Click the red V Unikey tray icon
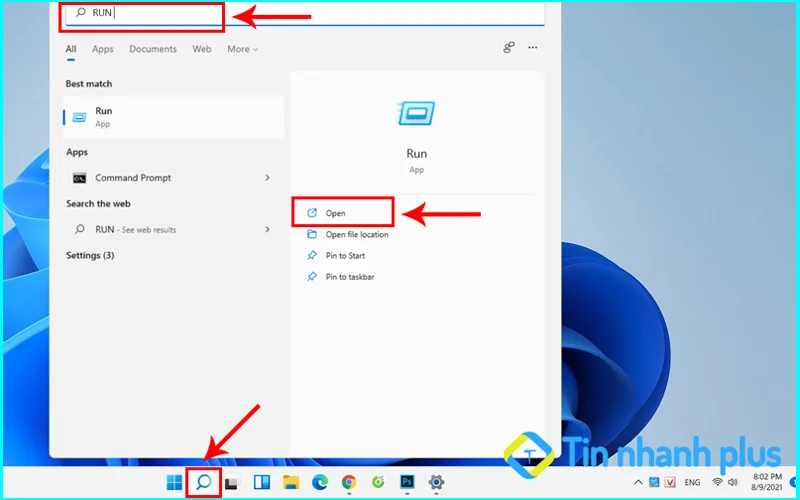This screenshot has height=500, width=800. coord(670,482)
